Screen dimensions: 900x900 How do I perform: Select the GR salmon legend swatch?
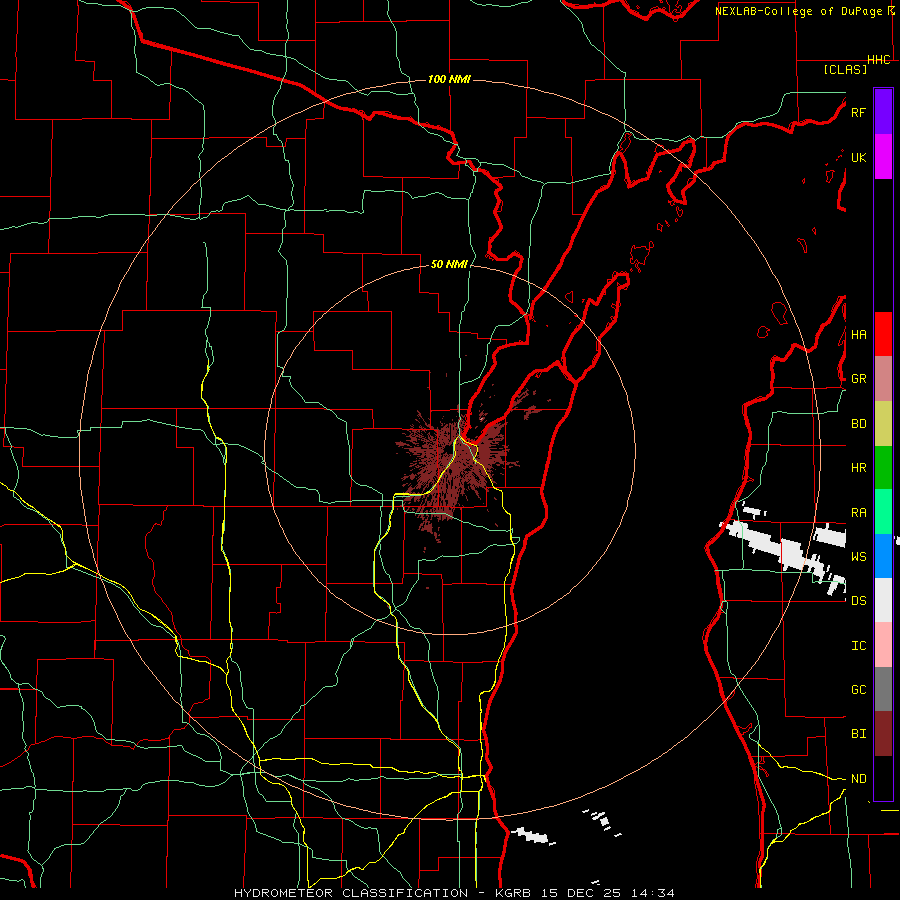883,378
